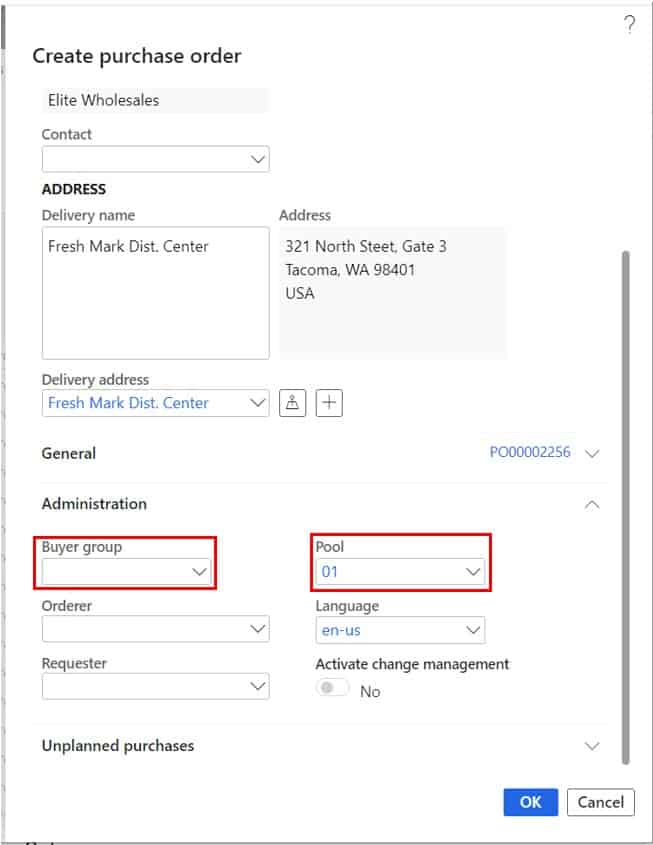Image resolution: width=653 pixels, height=845 pixels.
Task: Select the Elite Wholesales field
Action: tap(155, 100)
